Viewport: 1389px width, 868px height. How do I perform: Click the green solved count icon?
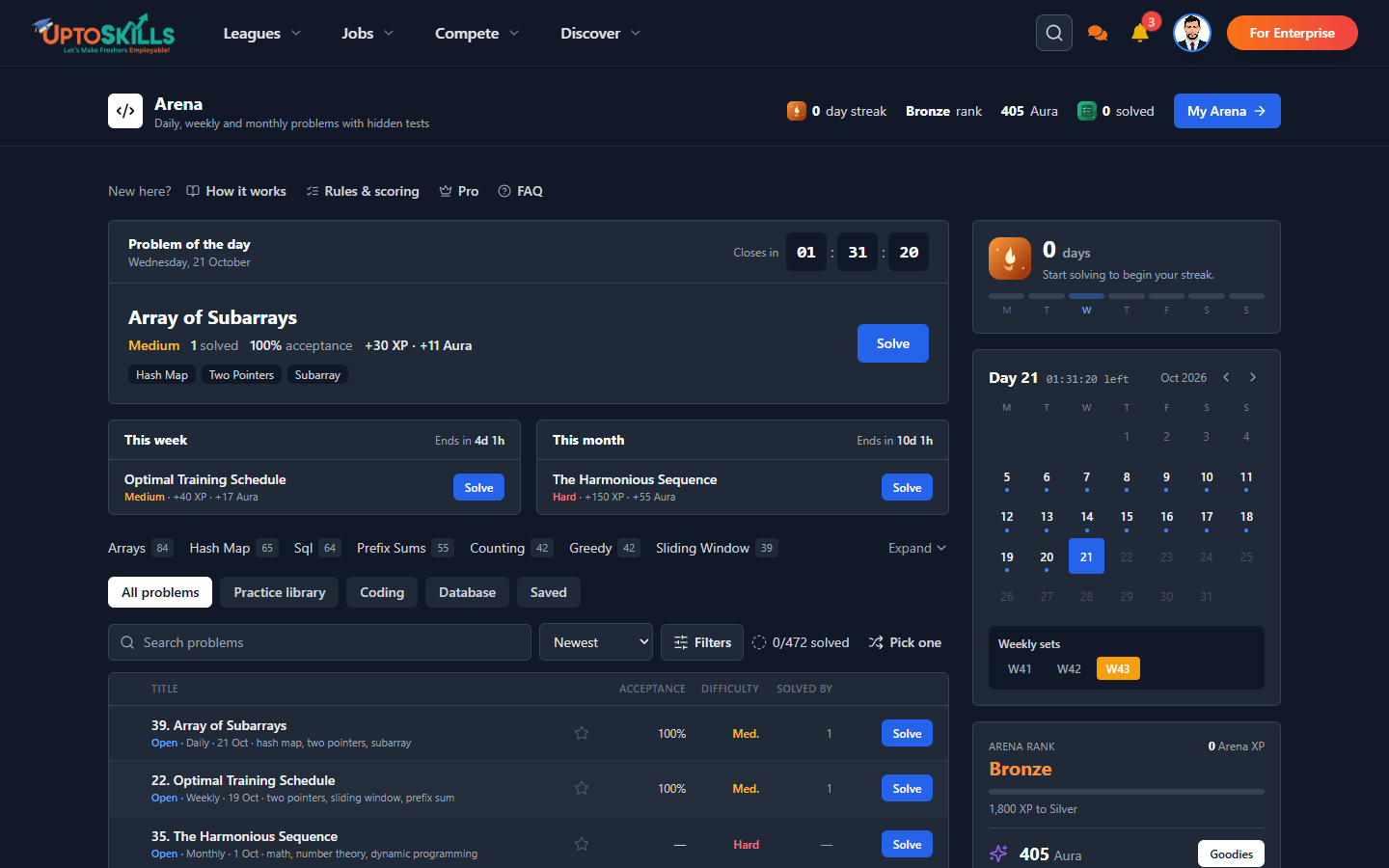point(1087,111)
